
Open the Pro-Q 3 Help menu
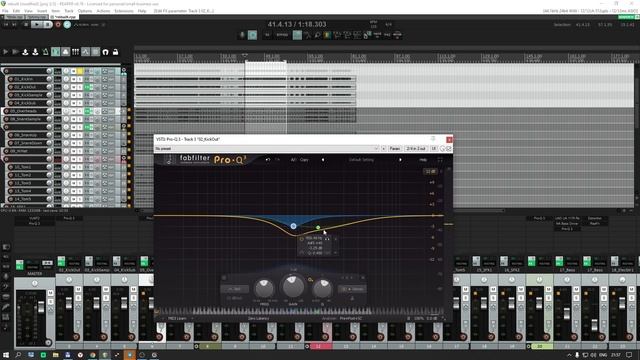click(423, 160)
